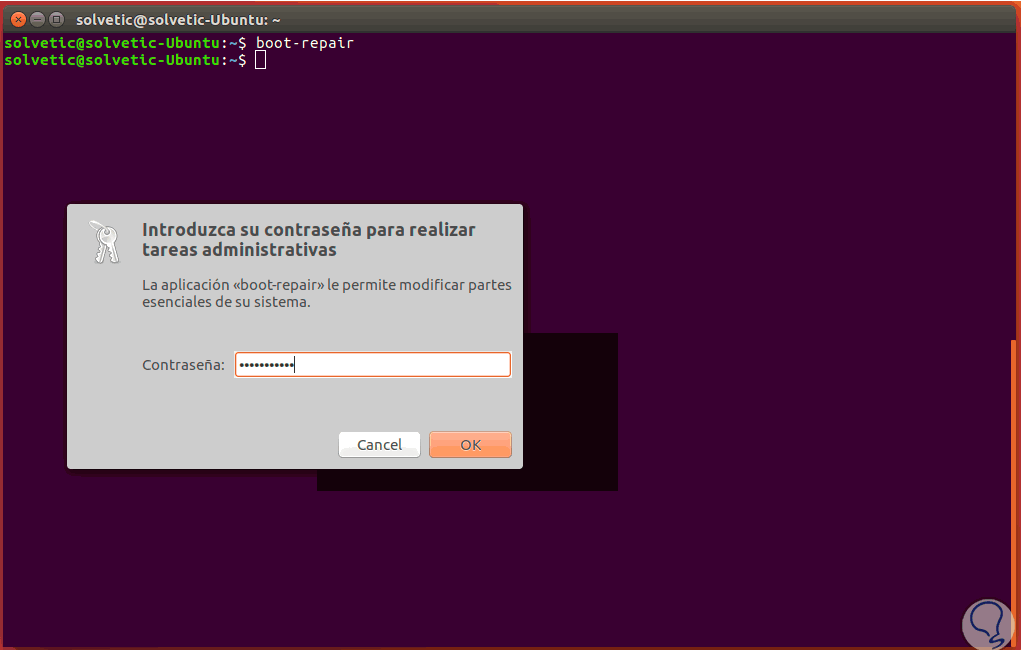
Task: Click heading Introduzca su contraseña
Action: coord(309,240)
